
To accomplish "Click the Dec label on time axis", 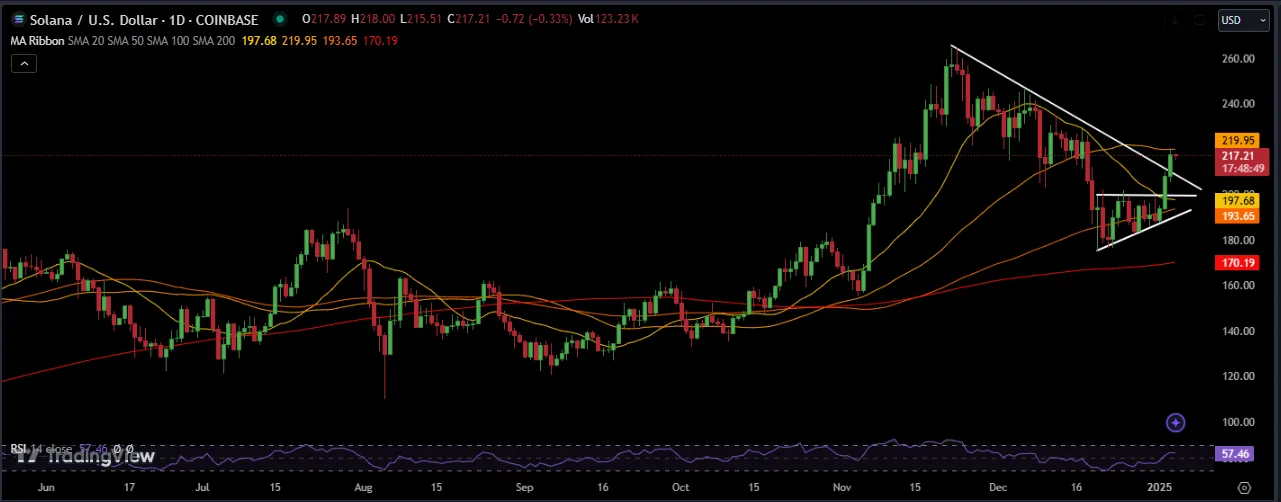I will 998,488.
